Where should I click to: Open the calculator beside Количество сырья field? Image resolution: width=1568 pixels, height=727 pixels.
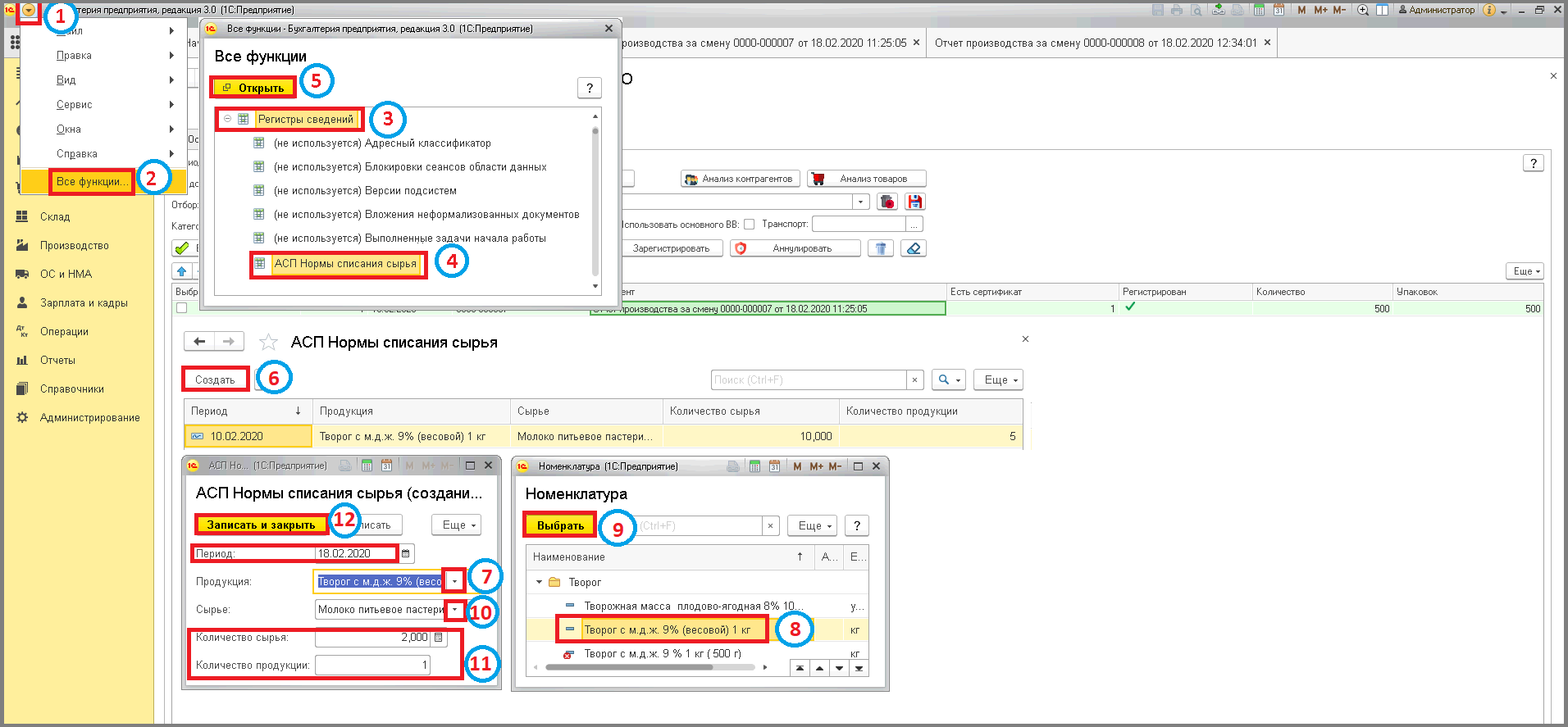(x=439, y=638)
